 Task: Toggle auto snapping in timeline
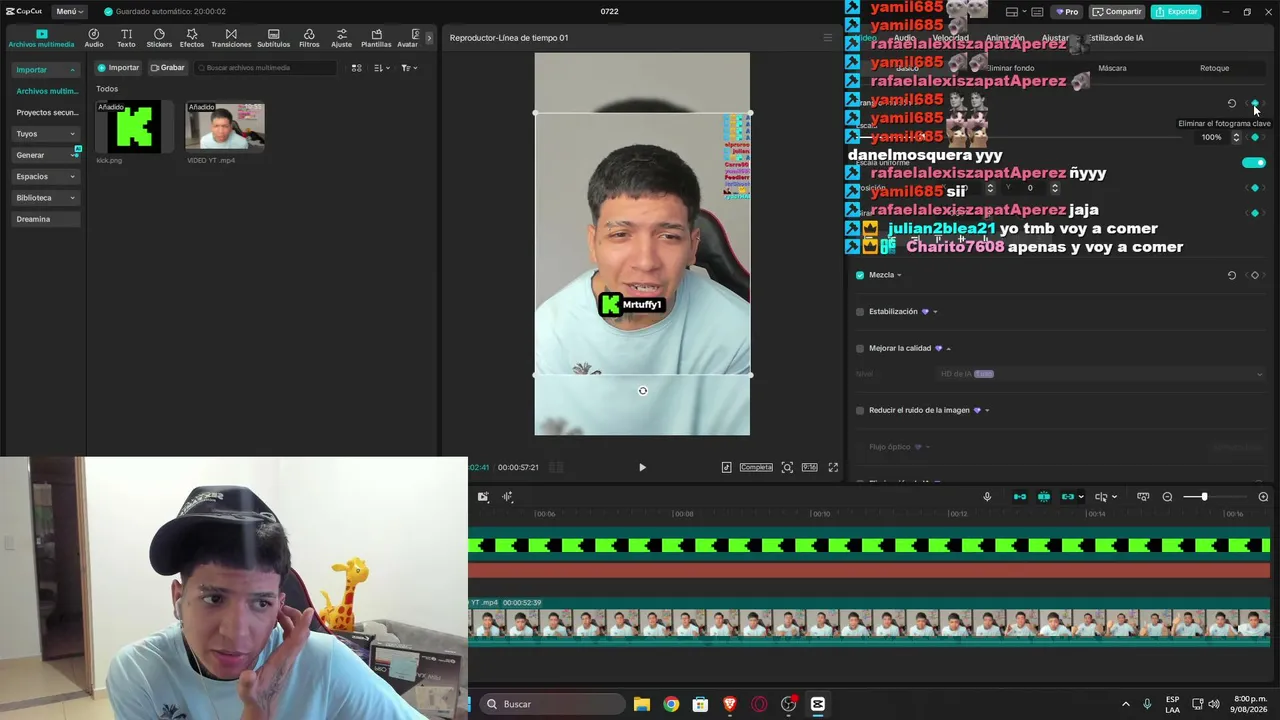1044,497
